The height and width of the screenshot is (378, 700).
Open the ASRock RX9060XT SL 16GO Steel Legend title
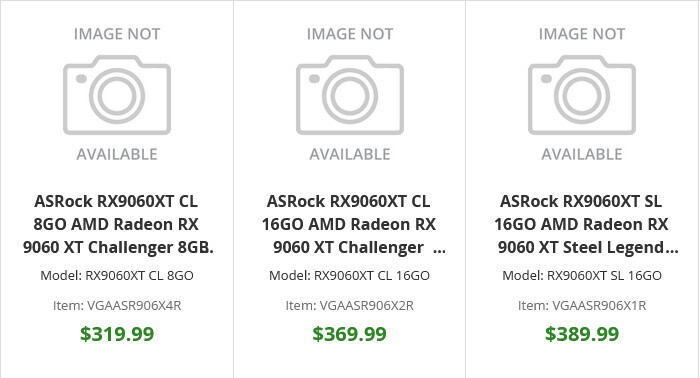tap(582, 224)
